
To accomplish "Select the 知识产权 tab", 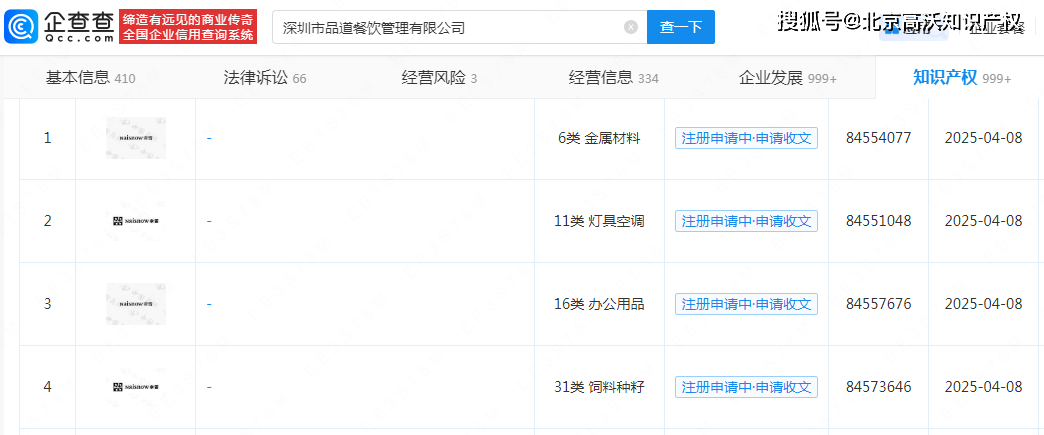I will click(960, 78).
